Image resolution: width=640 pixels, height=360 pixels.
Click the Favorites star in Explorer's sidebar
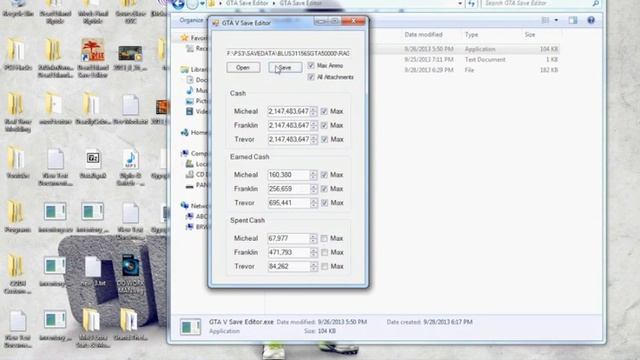point(184,38)
